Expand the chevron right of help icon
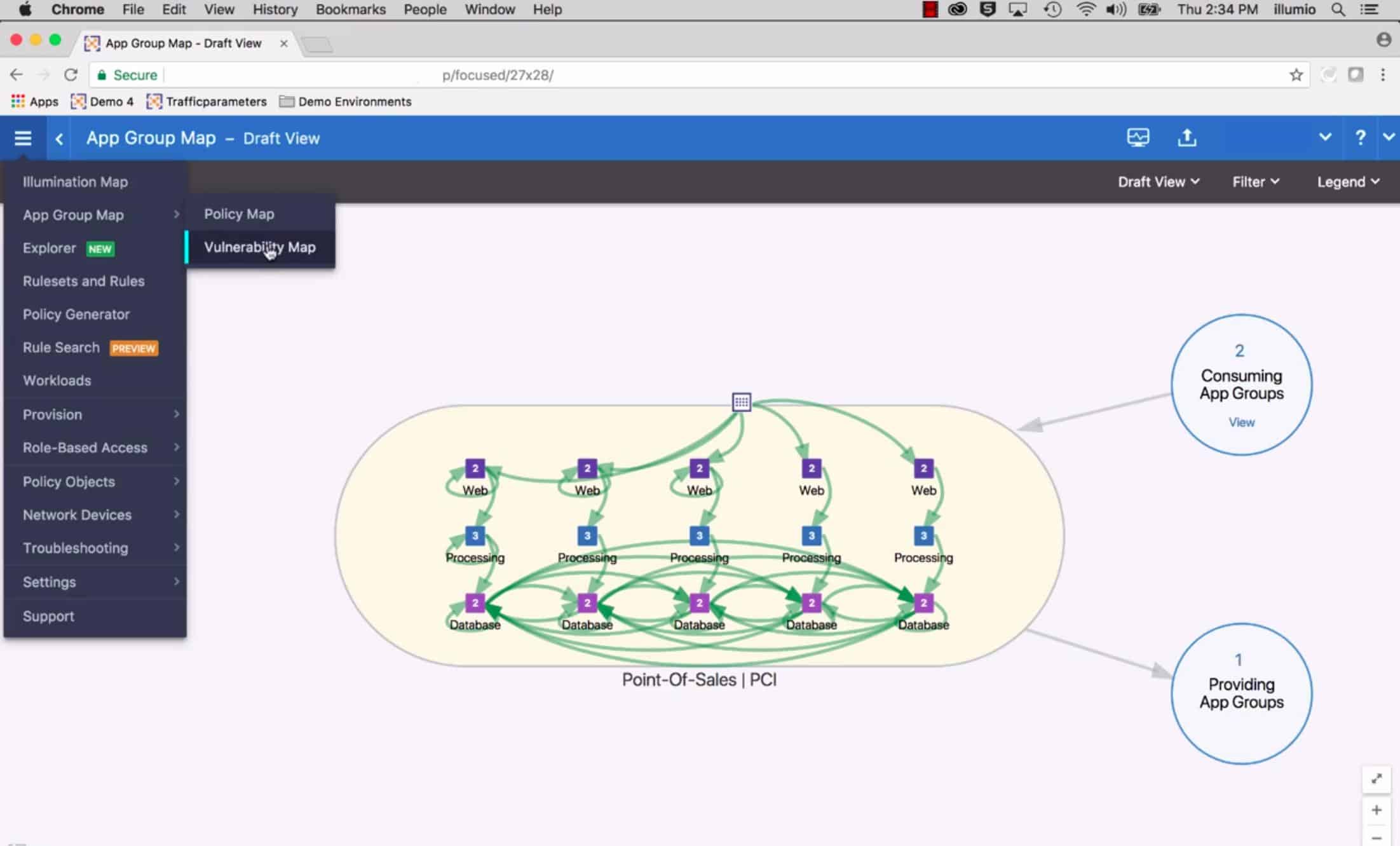 pyautogui.click(x=1389, y=137)
